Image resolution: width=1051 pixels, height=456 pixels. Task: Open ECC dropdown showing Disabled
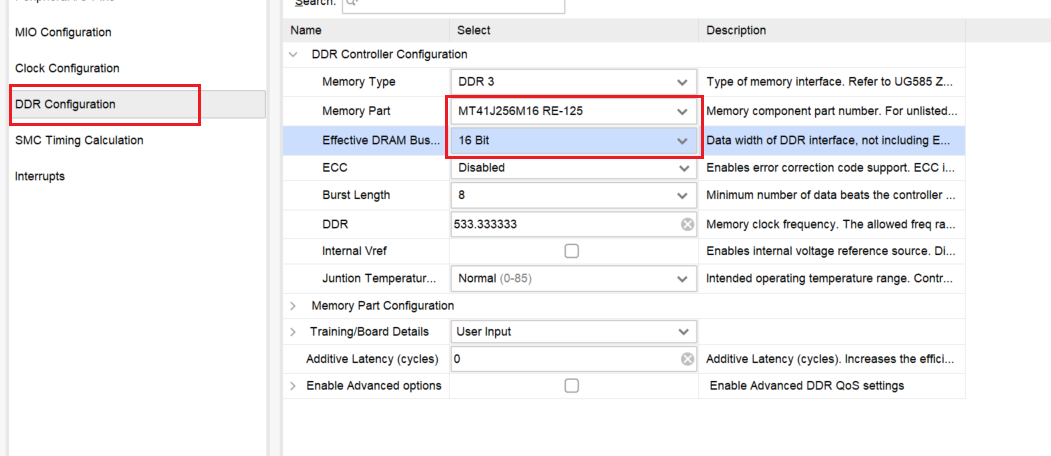click(x=574, y=168)
